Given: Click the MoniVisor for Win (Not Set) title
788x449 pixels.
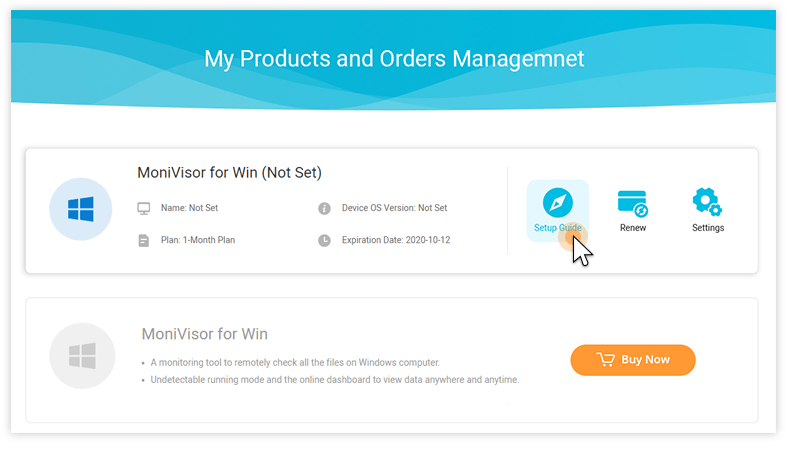Looking at the screenshot, I should coord(229,172).
